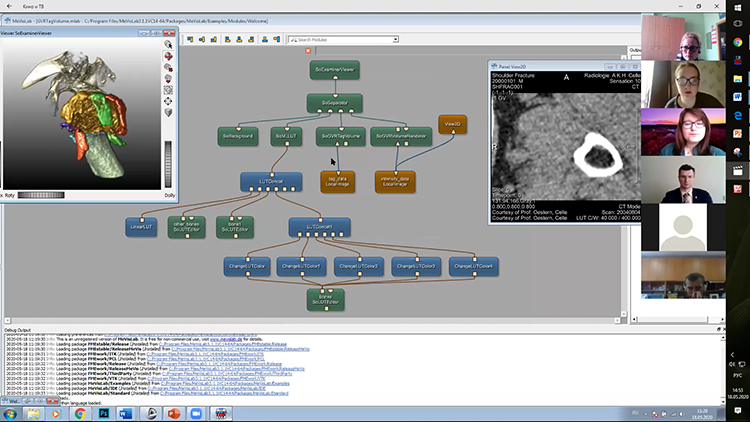Click the Roty thumbwheel in viewer
This screenshot has height=422, width=750.
point(41,195)
